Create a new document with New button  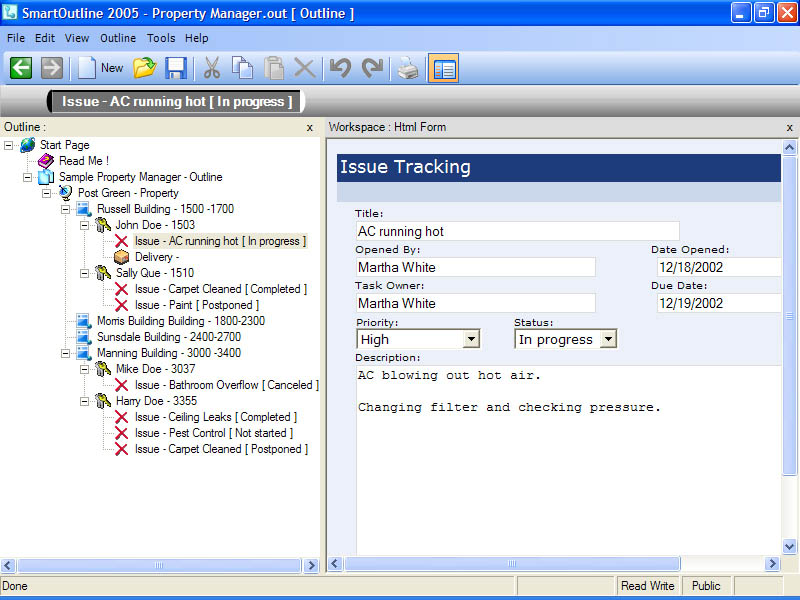click(101, 68)
